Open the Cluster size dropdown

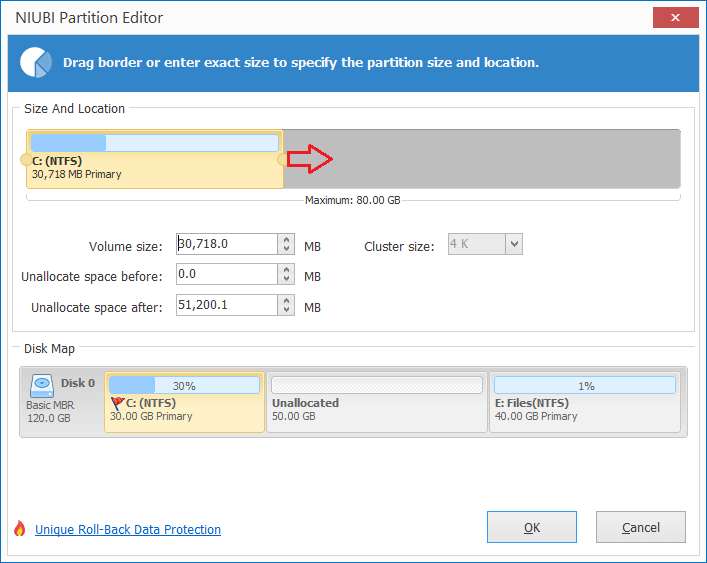tap(514, 244)
